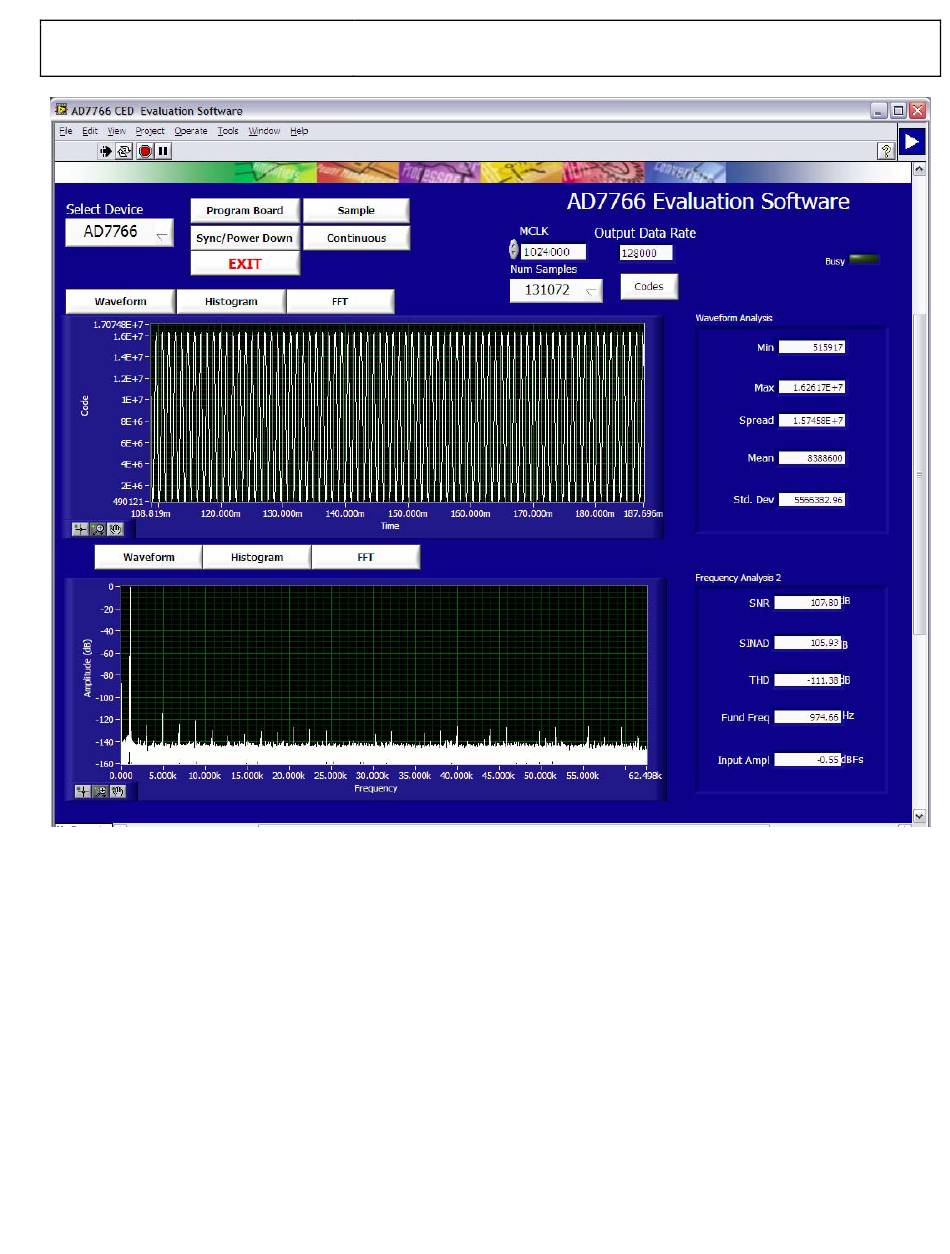Click the Max value field 1.62617E+7
The image size is (950, 1254).
812,387
